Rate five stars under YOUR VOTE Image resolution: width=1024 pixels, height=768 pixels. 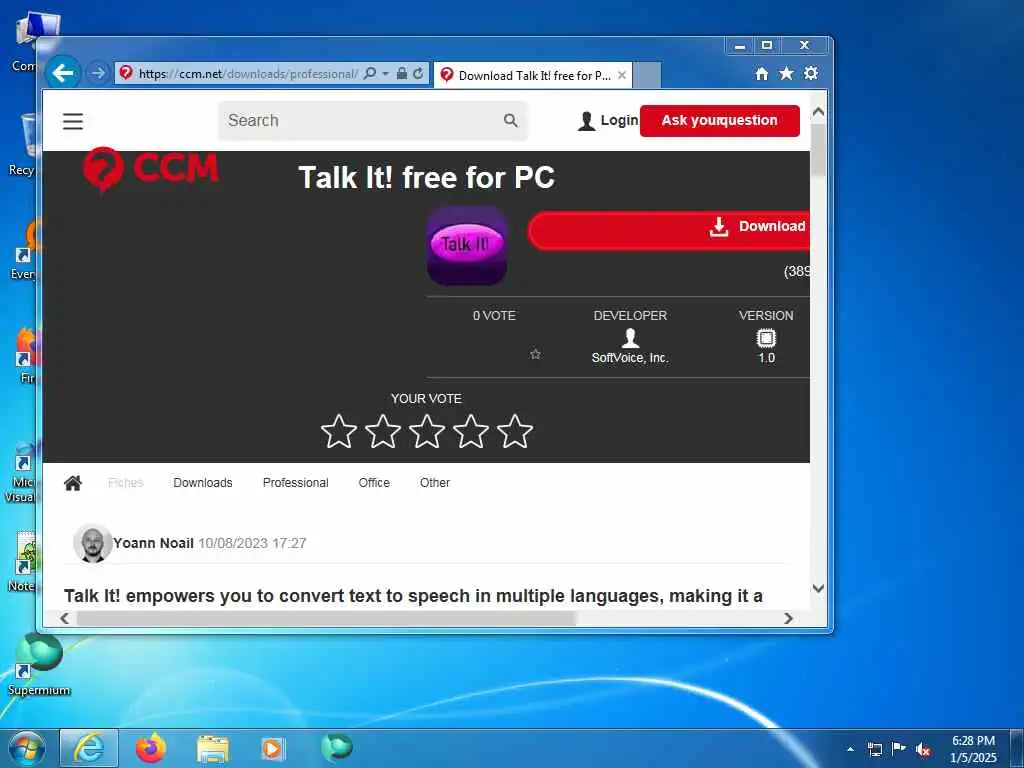(515, 432)
